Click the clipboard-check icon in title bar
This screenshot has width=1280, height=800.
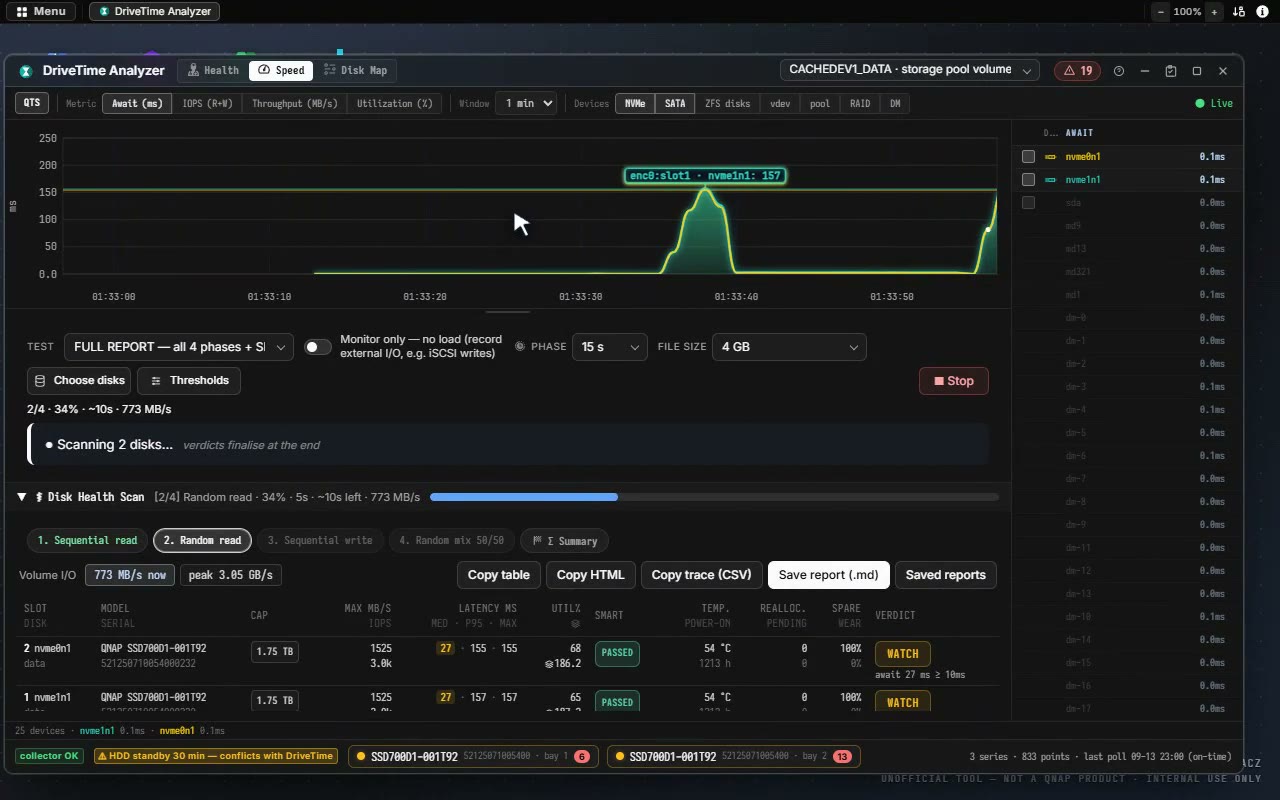[1171, 71]
